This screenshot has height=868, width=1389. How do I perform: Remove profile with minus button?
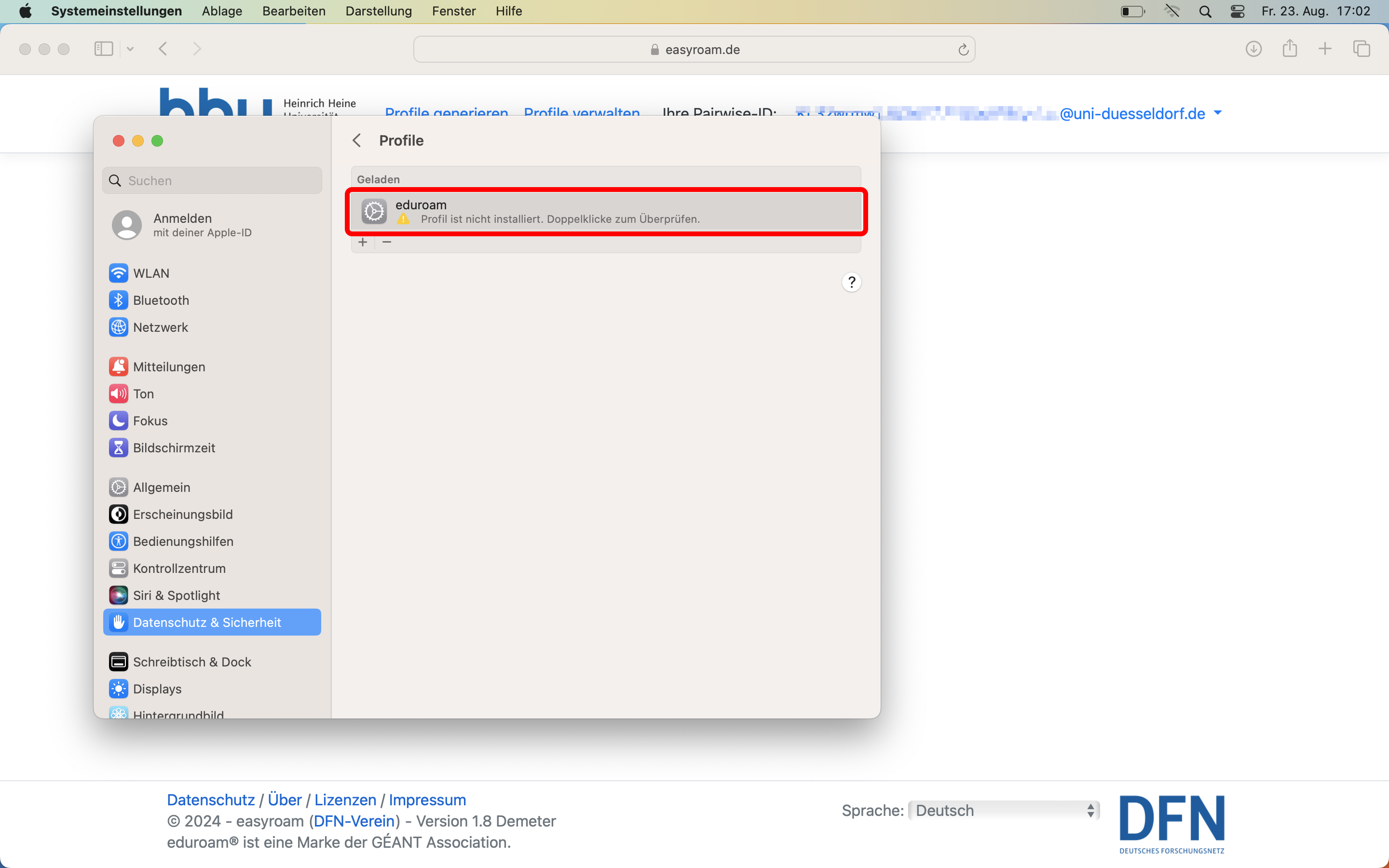[x=387, y=242]
